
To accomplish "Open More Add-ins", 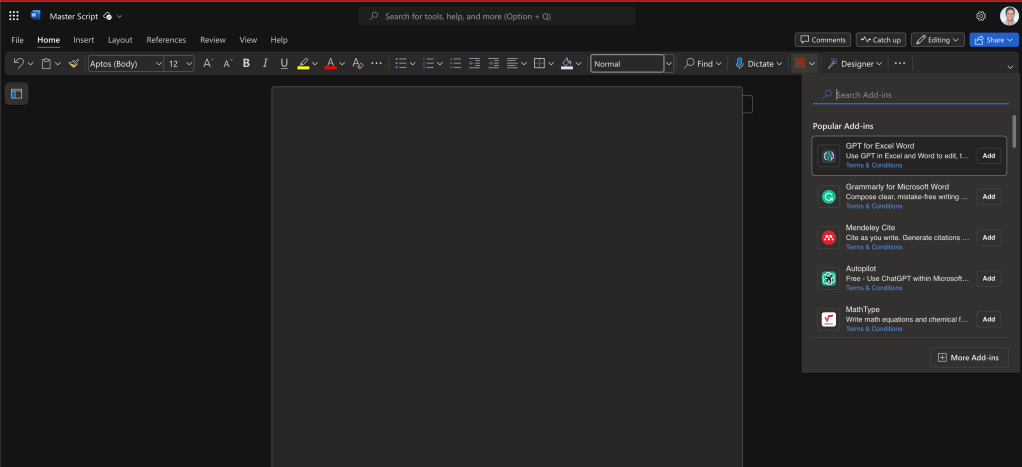I will click(x=969, y=357).
